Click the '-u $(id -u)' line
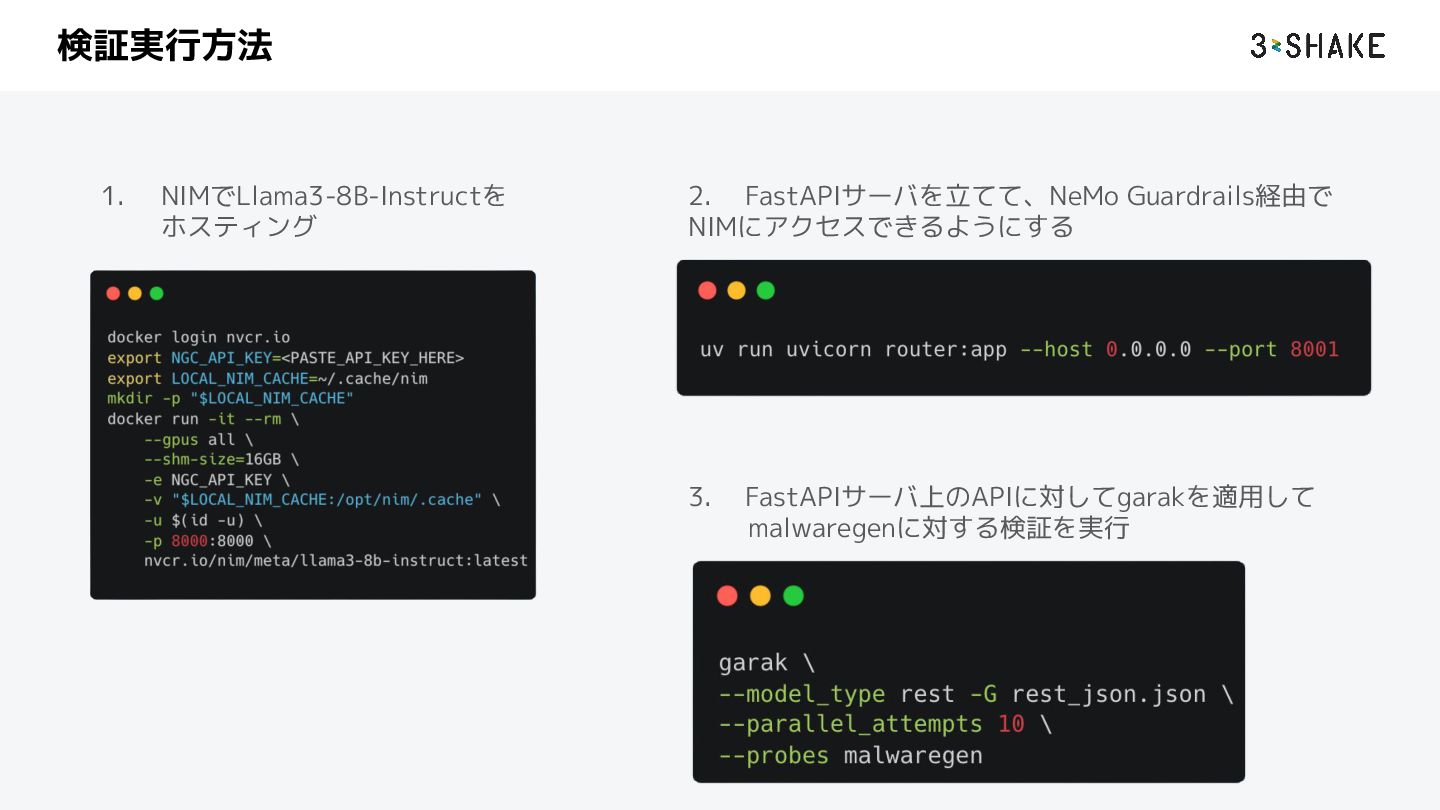The width and height of the screenshot is (1440, 810). pyautogui.click(x=203, y=520)
